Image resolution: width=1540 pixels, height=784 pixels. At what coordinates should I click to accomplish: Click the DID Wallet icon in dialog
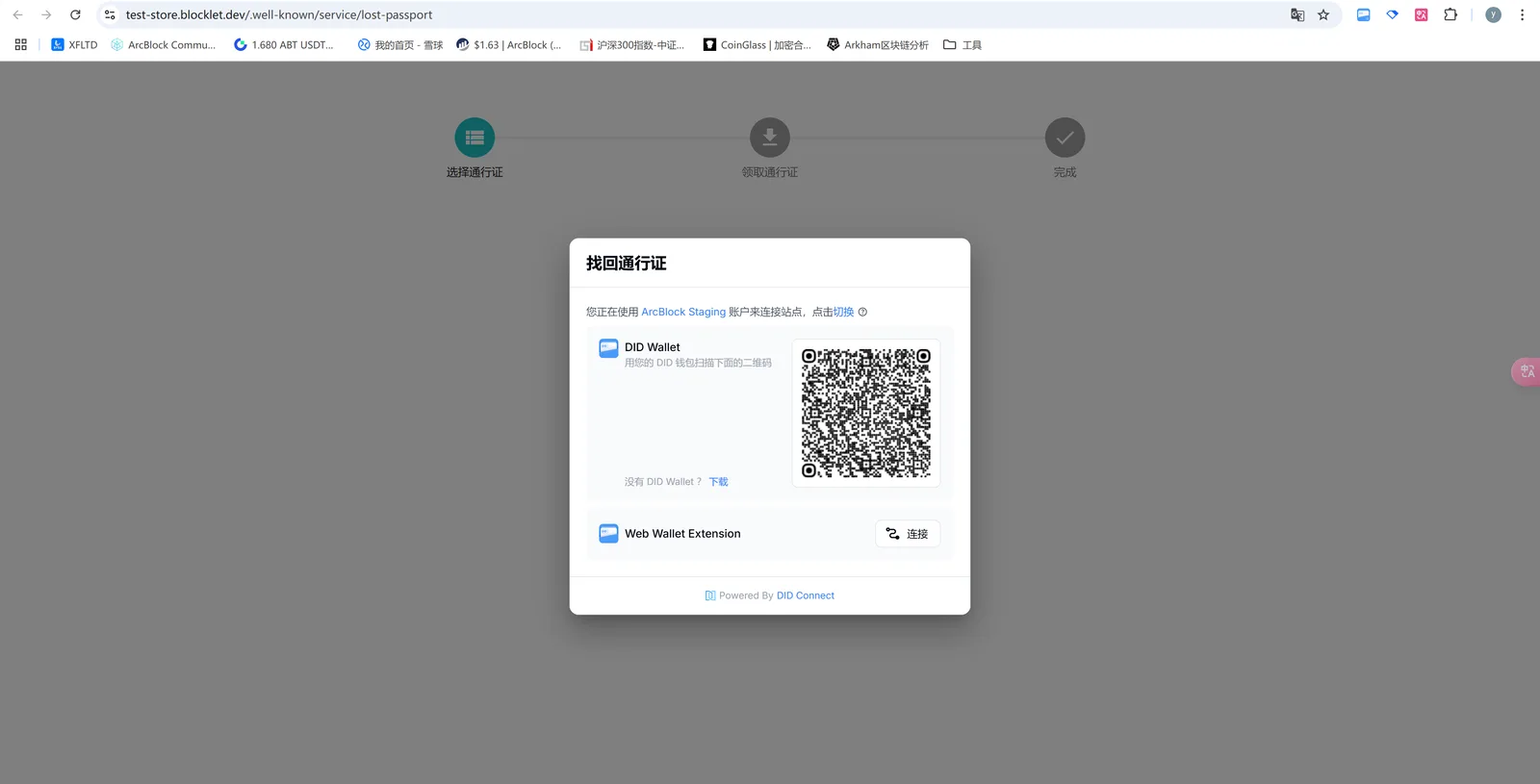pyautogui.click(x=608, y=348)
